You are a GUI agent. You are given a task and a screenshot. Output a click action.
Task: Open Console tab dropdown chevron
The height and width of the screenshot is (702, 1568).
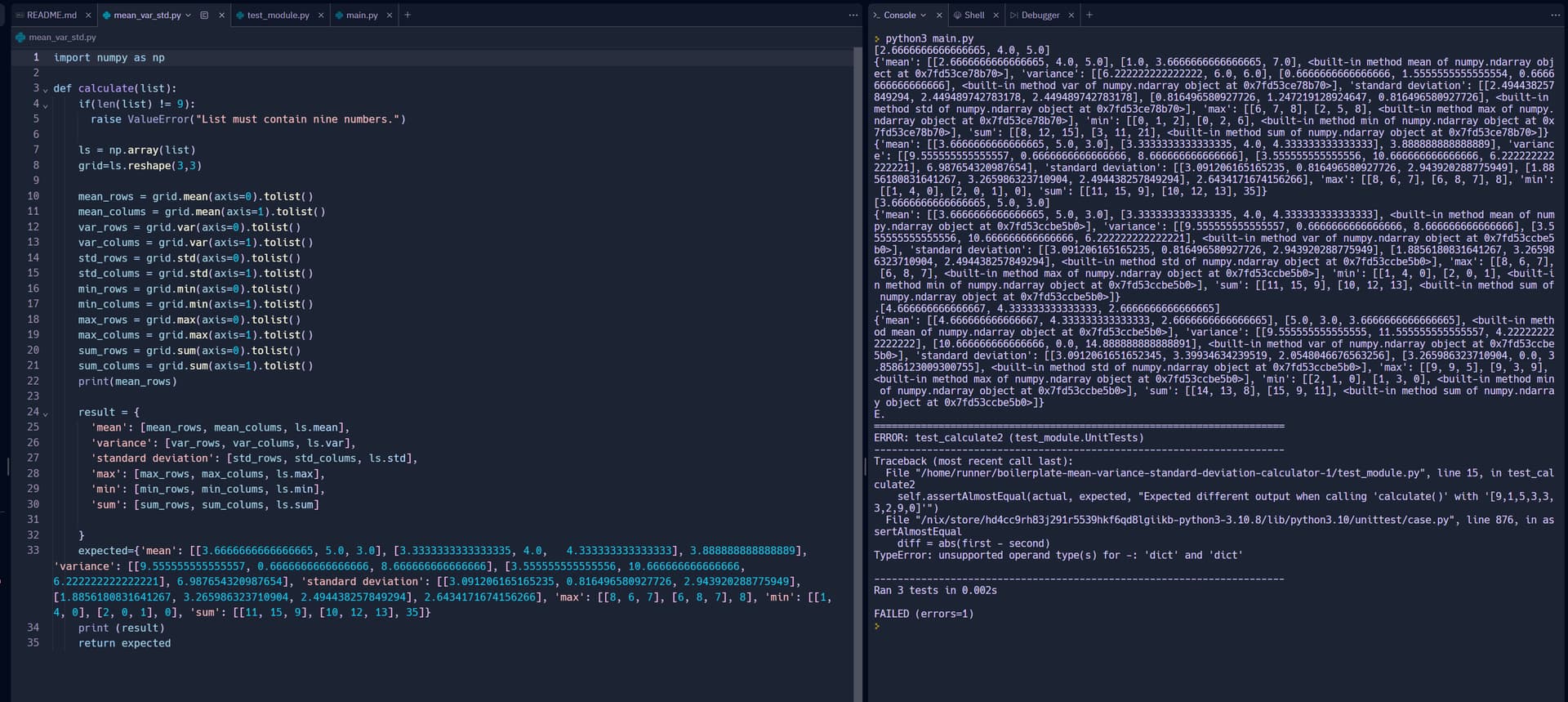point(924,15)
